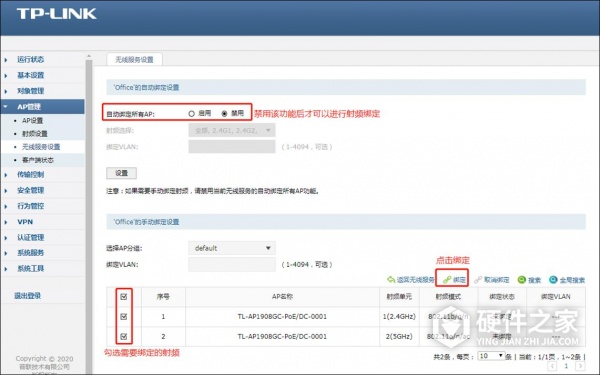Click the 2(5GHz) radio unit cell

399,336
